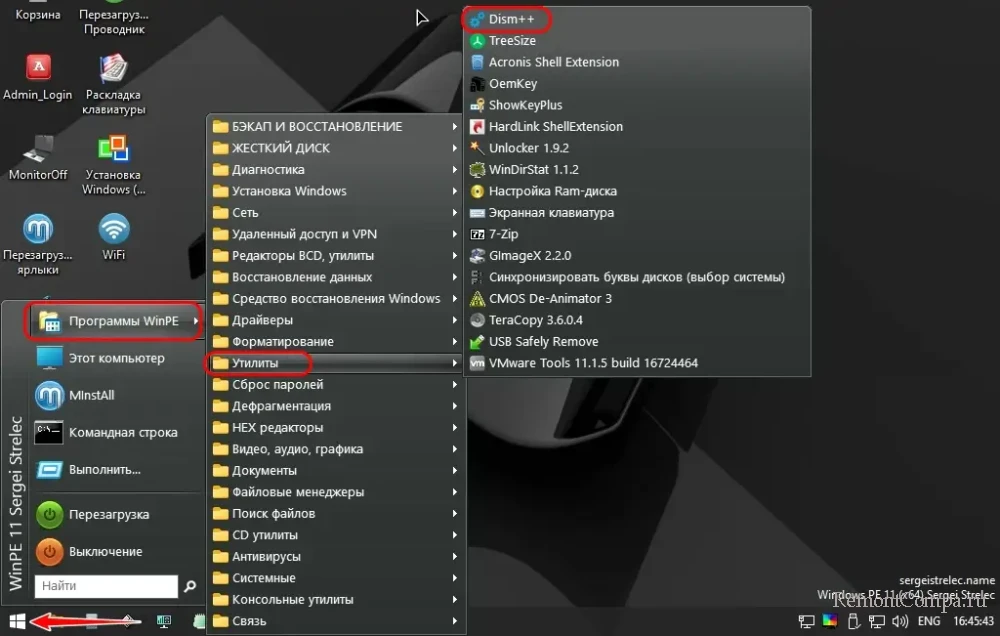Launch MInstAll from Start menu

pos(116,396)
